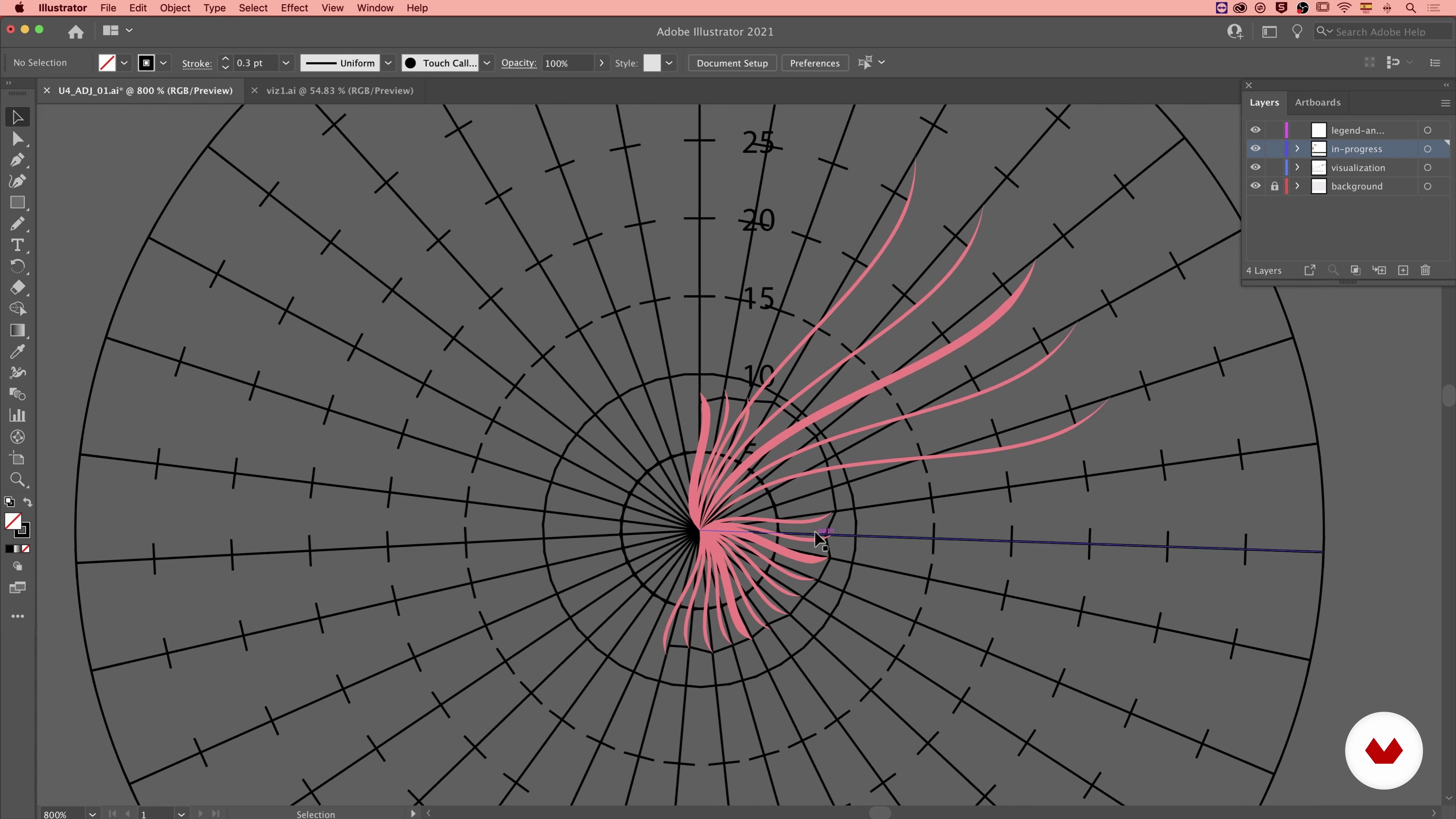Open Discover lightbulb icon
The height and width of the screenshot is (819, 1456).
(1297, 31)
